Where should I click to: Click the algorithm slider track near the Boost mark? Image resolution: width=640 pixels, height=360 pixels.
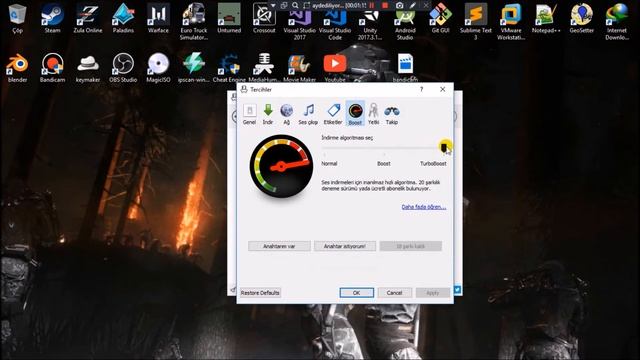[x=384, y=148]
